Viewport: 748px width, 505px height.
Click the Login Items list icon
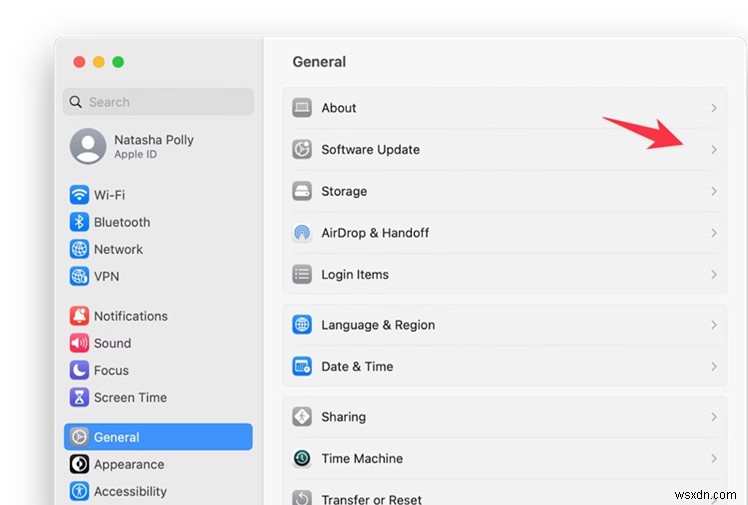click(302, 274)
